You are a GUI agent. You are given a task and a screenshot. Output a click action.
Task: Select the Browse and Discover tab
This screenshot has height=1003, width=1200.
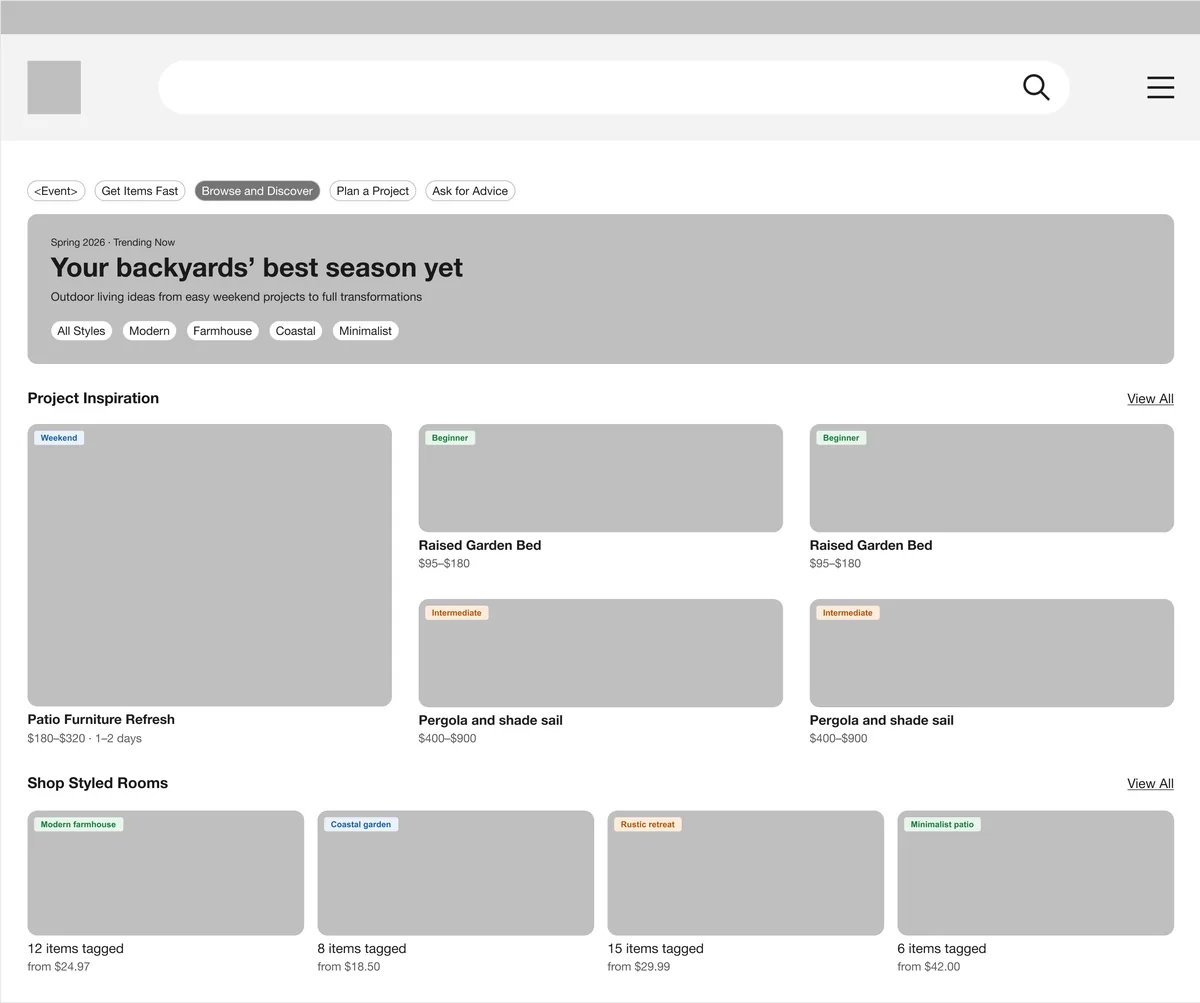coord(257,191)
